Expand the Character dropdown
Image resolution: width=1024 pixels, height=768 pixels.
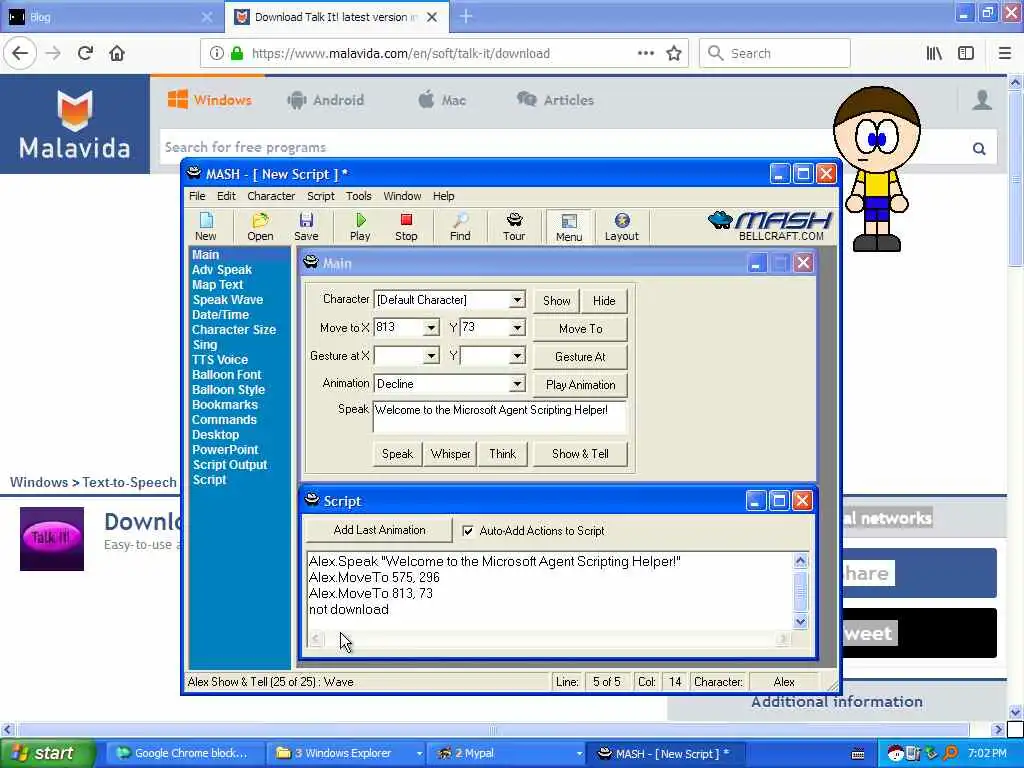pos(517,300)
